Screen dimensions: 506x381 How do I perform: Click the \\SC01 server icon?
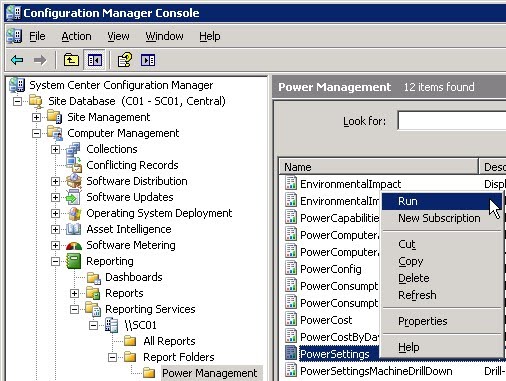[x=112, y=325]
